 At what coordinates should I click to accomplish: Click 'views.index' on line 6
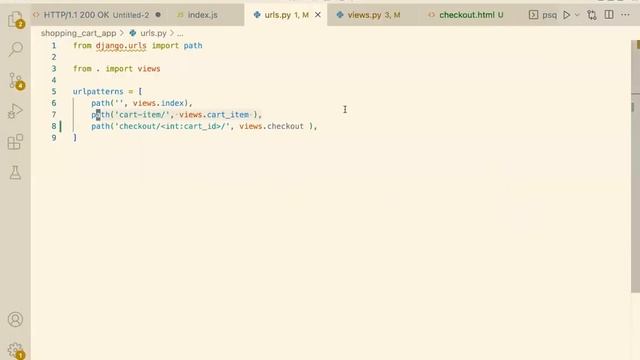click(x=158, y=103)
